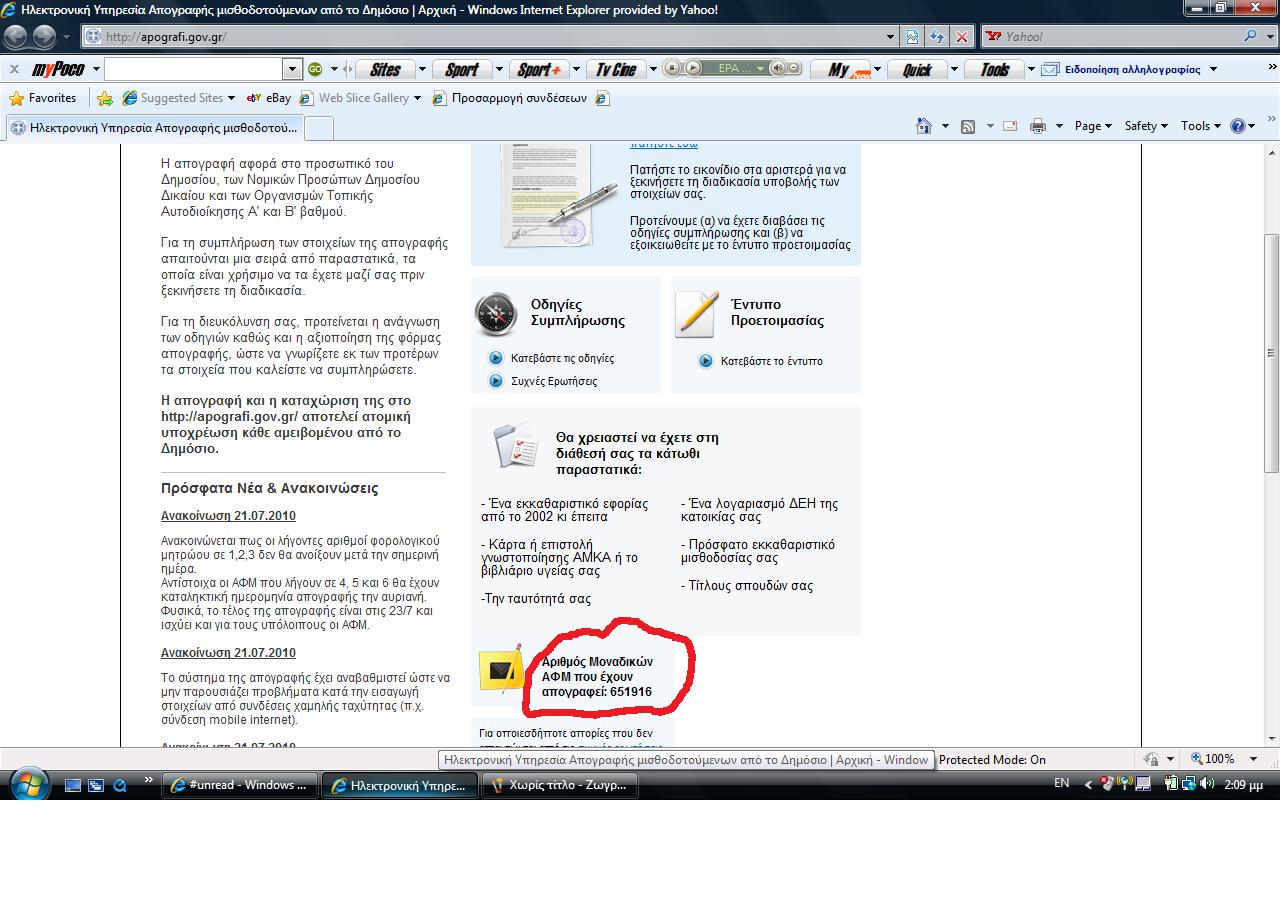1280x912 pixels.
Task: Open the Ειδοποίηση αλληλογραφίας mail notifier
Action: 1120,69
